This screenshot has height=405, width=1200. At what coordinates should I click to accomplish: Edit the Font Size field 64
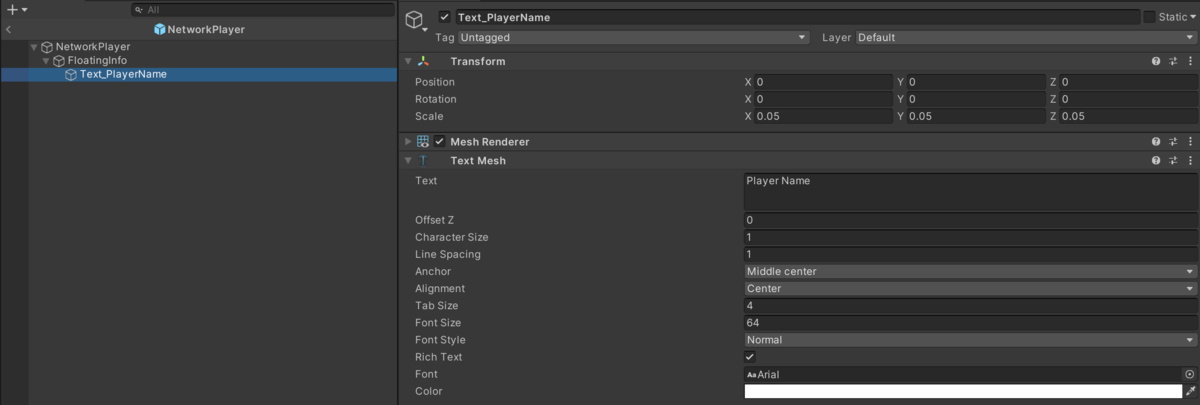pyautogui.click(x=970, y=323)
